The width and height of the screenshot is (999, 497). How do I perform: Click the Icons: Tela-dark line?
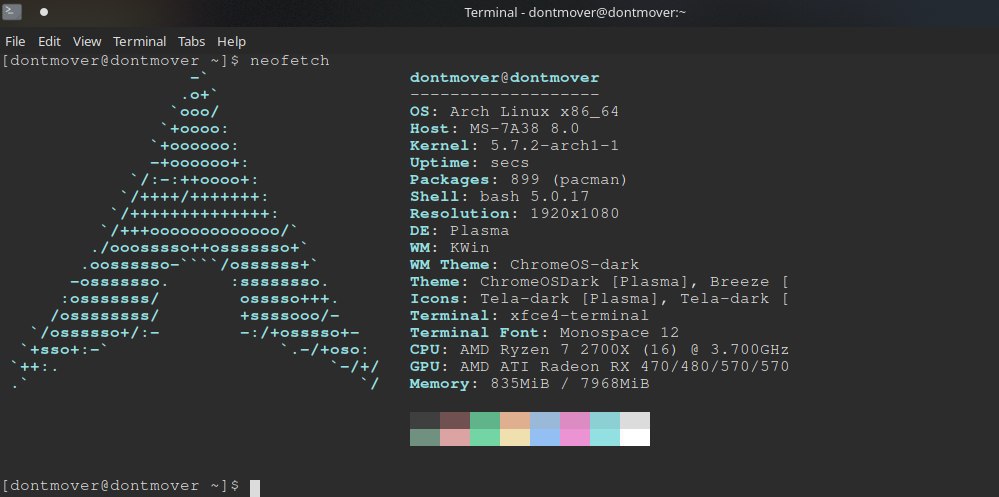click(600, 299)
